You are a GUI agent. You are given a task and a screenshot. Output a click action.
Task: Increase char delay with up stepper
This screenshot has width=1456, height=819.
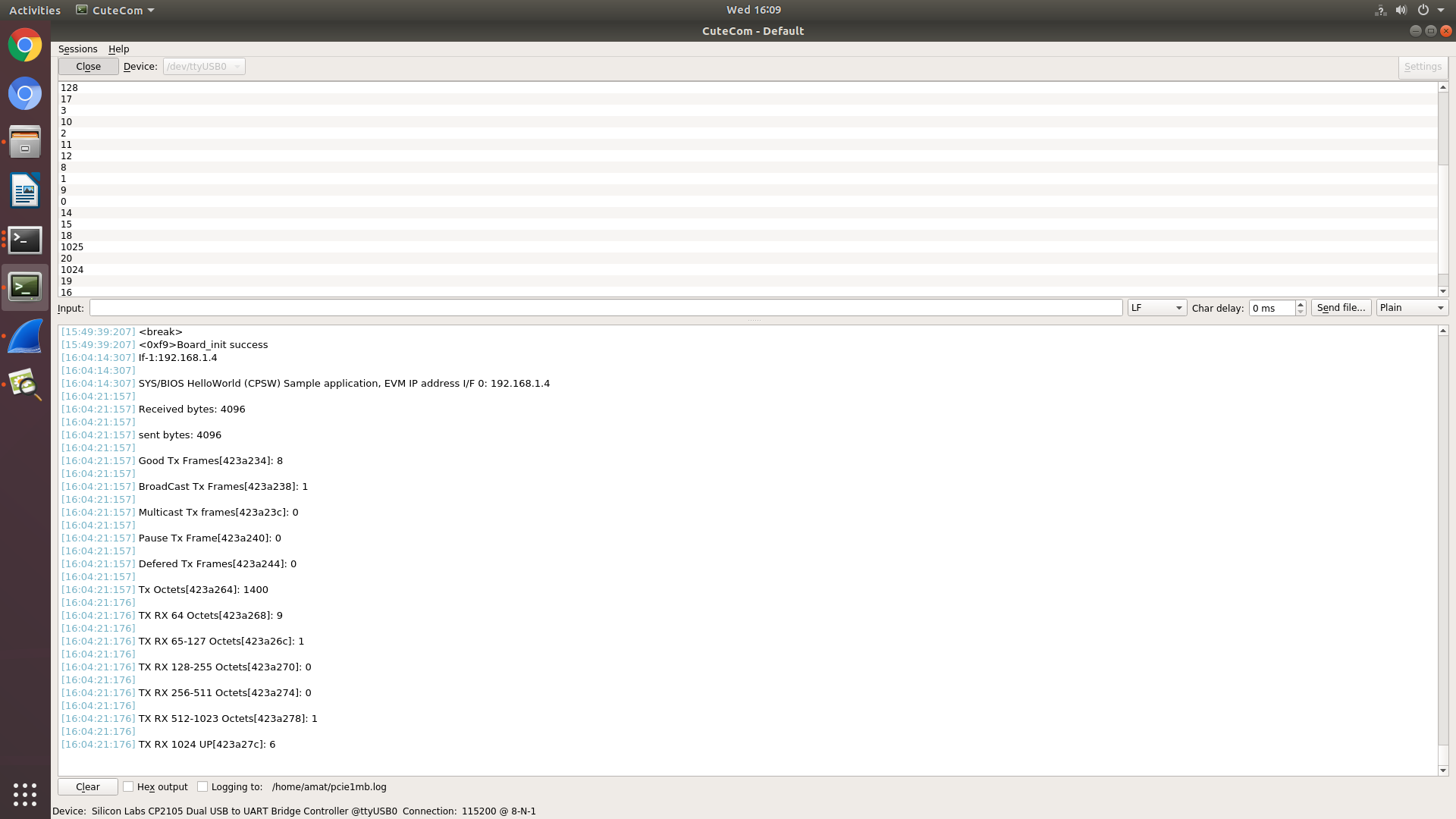pyautogui.click(x=1301, y=303)
